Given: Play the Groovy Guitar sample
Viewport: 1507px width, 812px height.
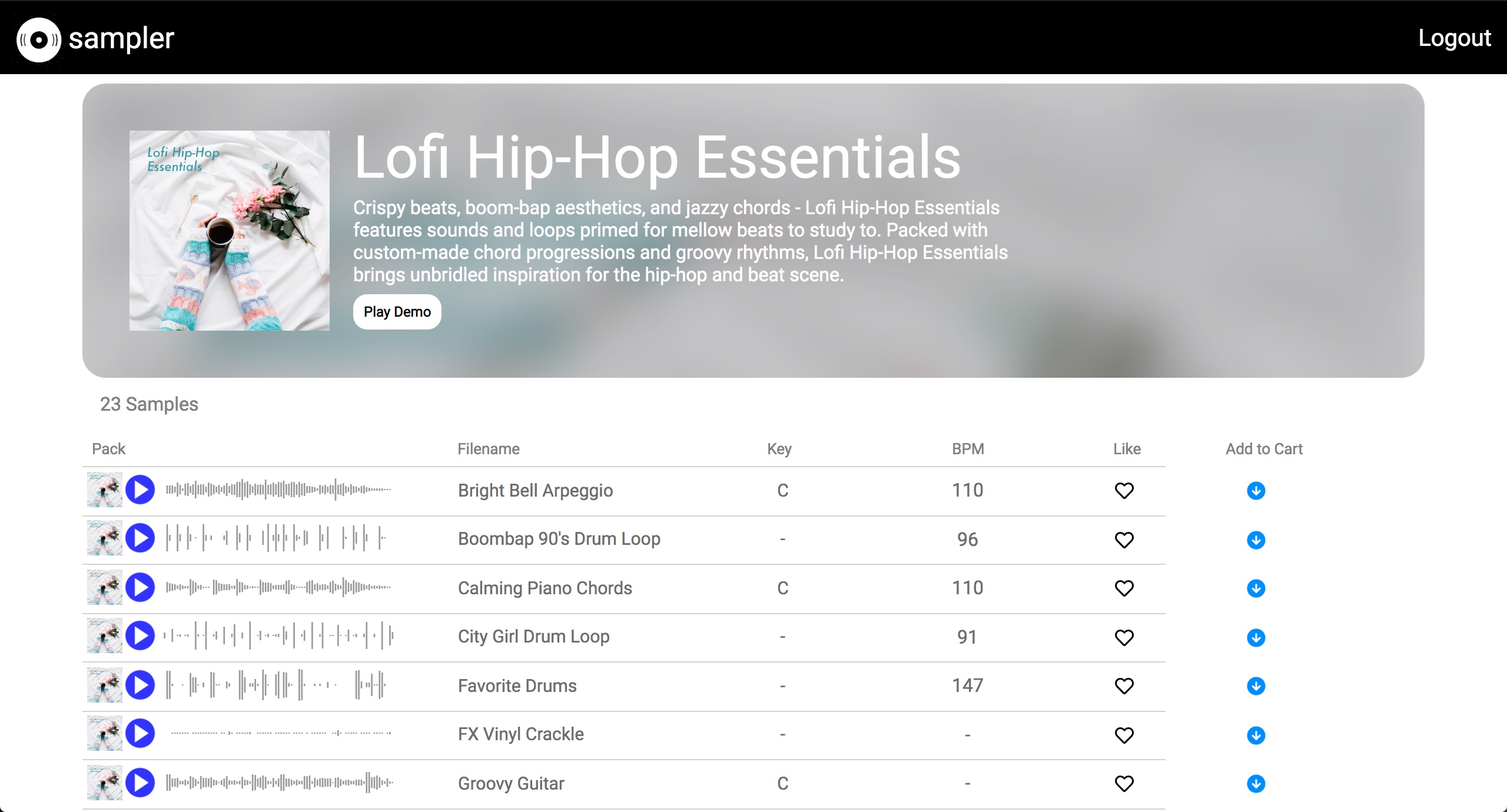Looking at the screenshot, I should [x=140, y=783].
